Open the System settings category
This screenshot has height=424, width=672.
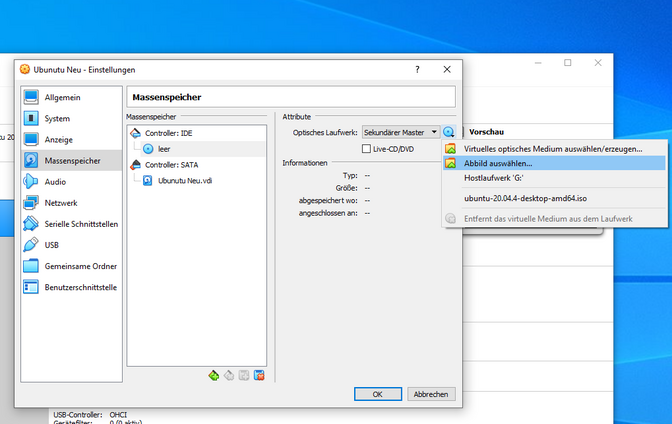(x=58, y=118)
